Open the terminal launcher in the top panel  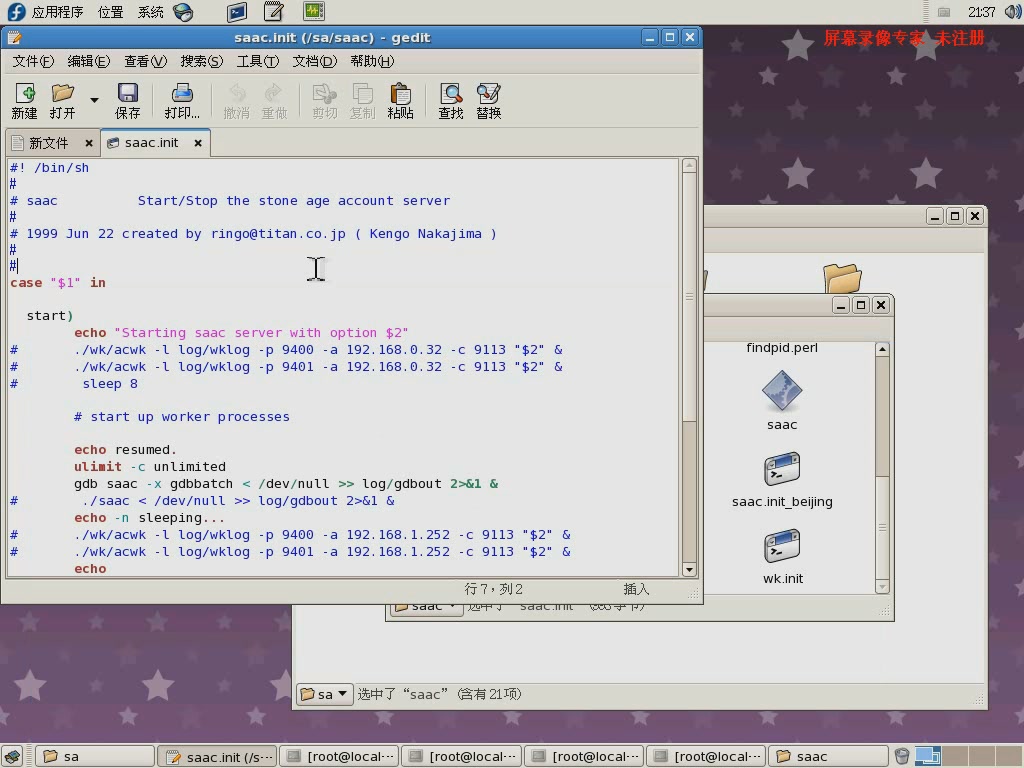pos(237,12)
